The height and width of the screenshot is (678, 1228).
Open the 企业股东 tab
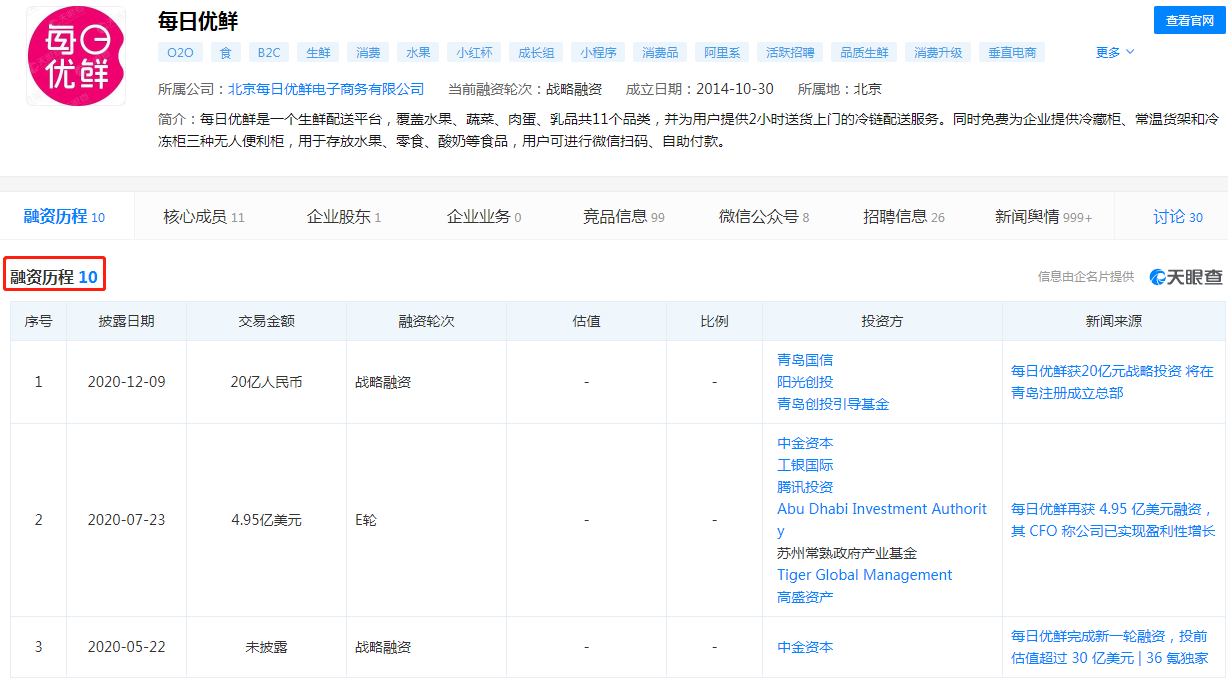344,216
